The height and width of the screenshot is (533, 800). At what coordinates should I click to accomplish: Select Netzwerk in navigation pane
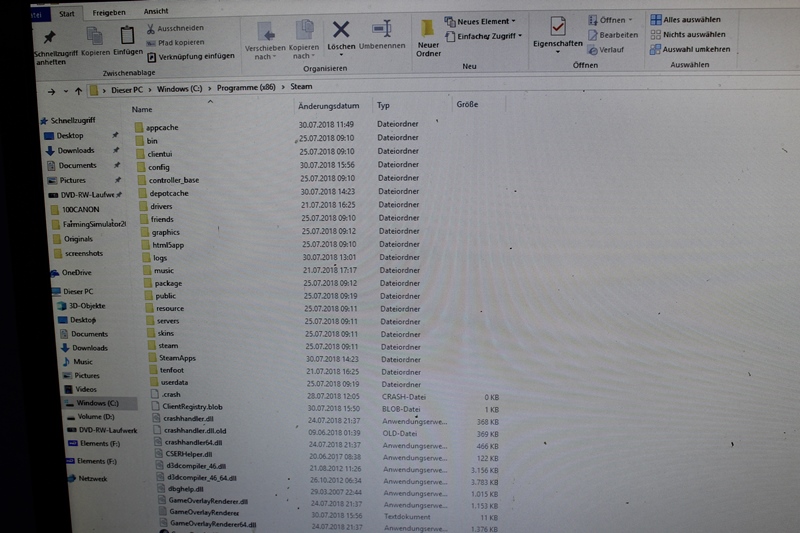[87, 479]
